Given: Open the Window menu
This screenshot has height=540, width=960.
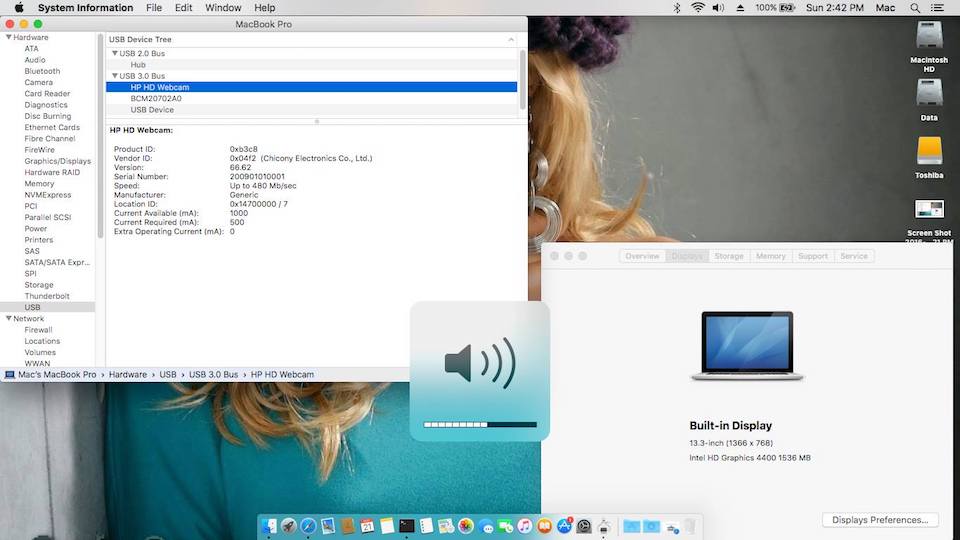Looking at the screenshot, I should [223, 8].
